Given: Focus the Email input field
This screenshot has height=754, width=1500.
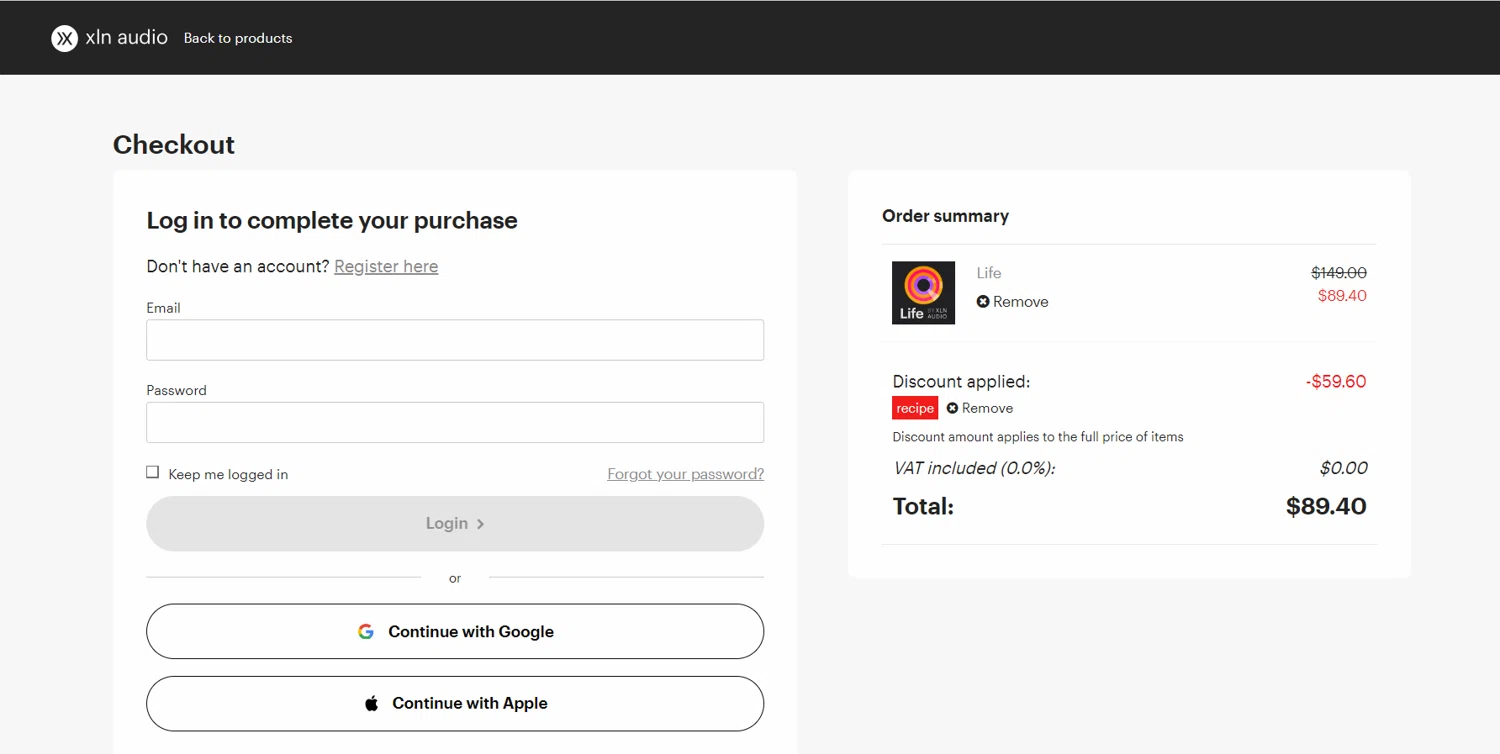Looking at the screenshot, I should point(455,340).
